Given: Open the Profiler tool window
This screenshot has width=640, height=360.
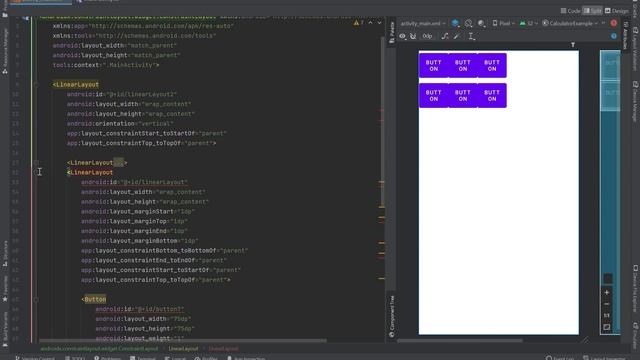Looking at the screenshot, I should [x=206, y=358].
